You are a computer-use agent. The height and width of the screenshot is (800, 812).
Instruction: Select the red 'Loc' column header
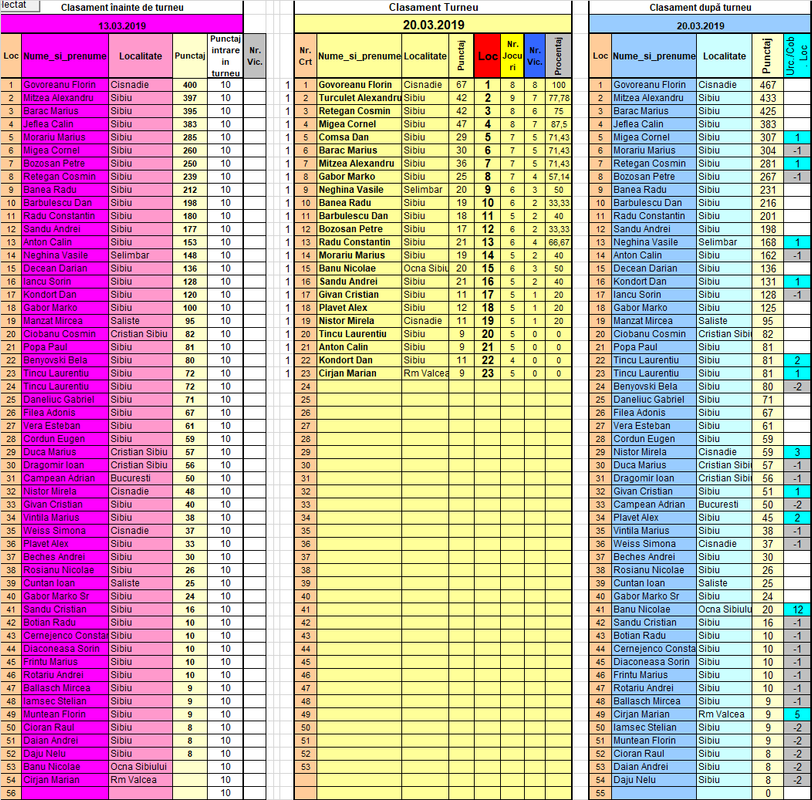click(x=487, y=56)
